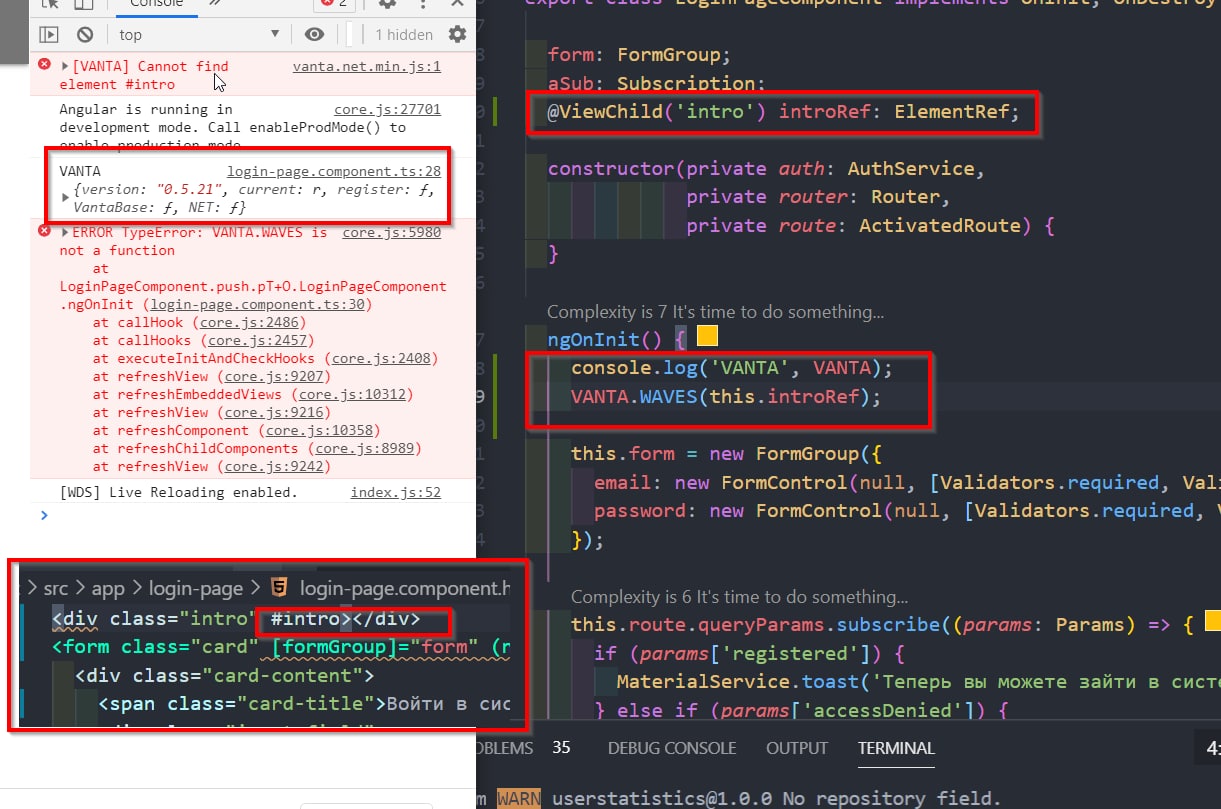Create a live expression with the eye icon
The image size is (1221, 809).
(315, 34)
